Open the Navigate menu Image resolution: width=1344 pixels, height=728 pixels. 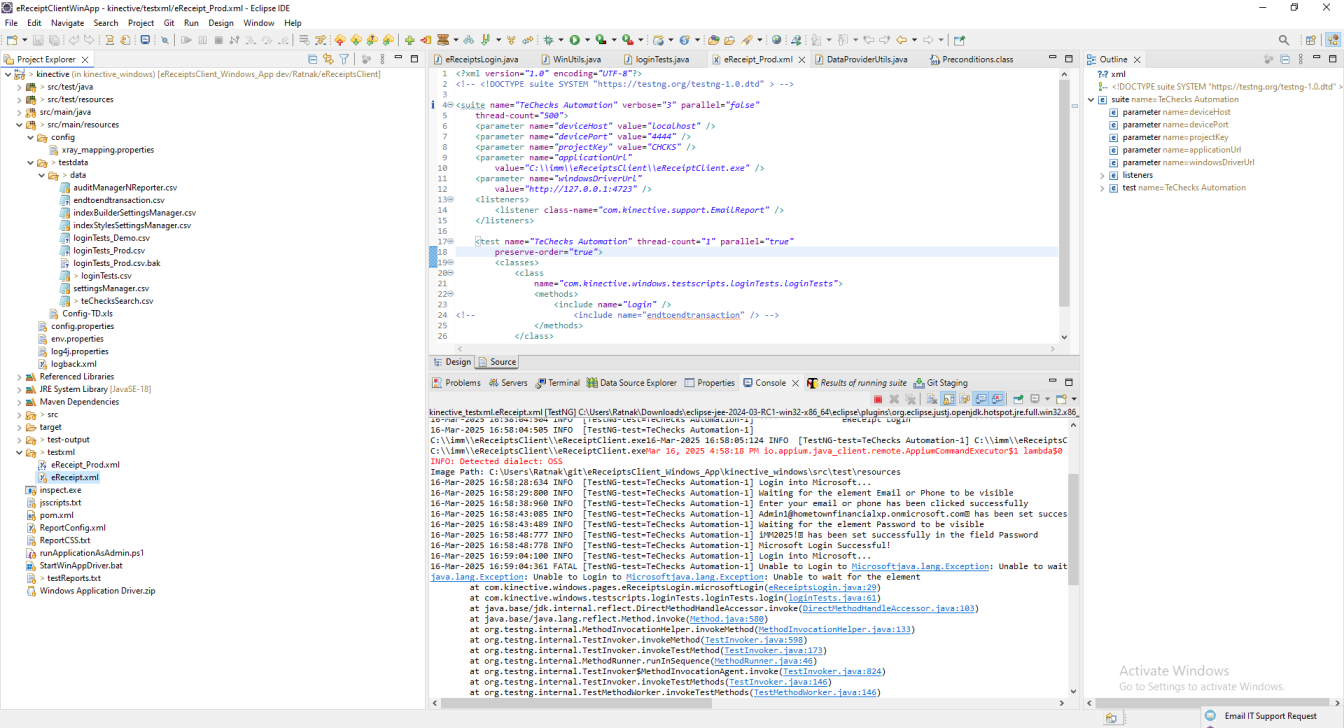[67, 23]
